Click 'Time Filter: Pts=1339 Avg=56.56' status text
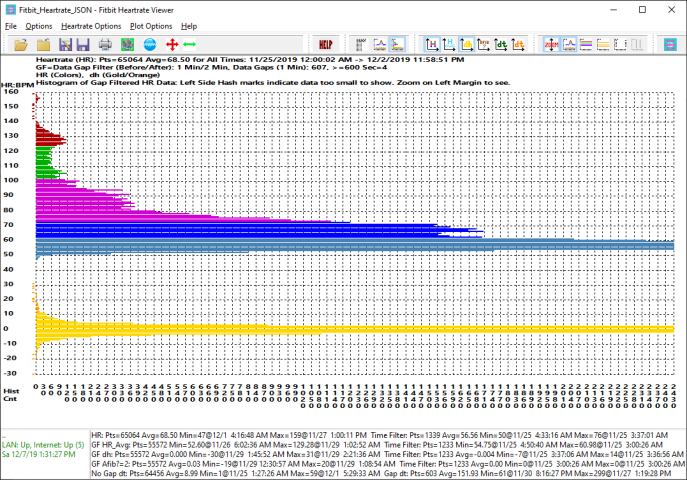The width and height of the screenshot is (687, 480). (519, 435)
